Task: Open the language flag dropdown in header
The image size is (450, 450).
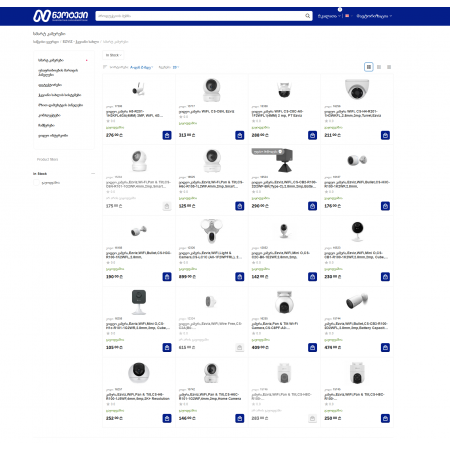Action: [348, 16]
